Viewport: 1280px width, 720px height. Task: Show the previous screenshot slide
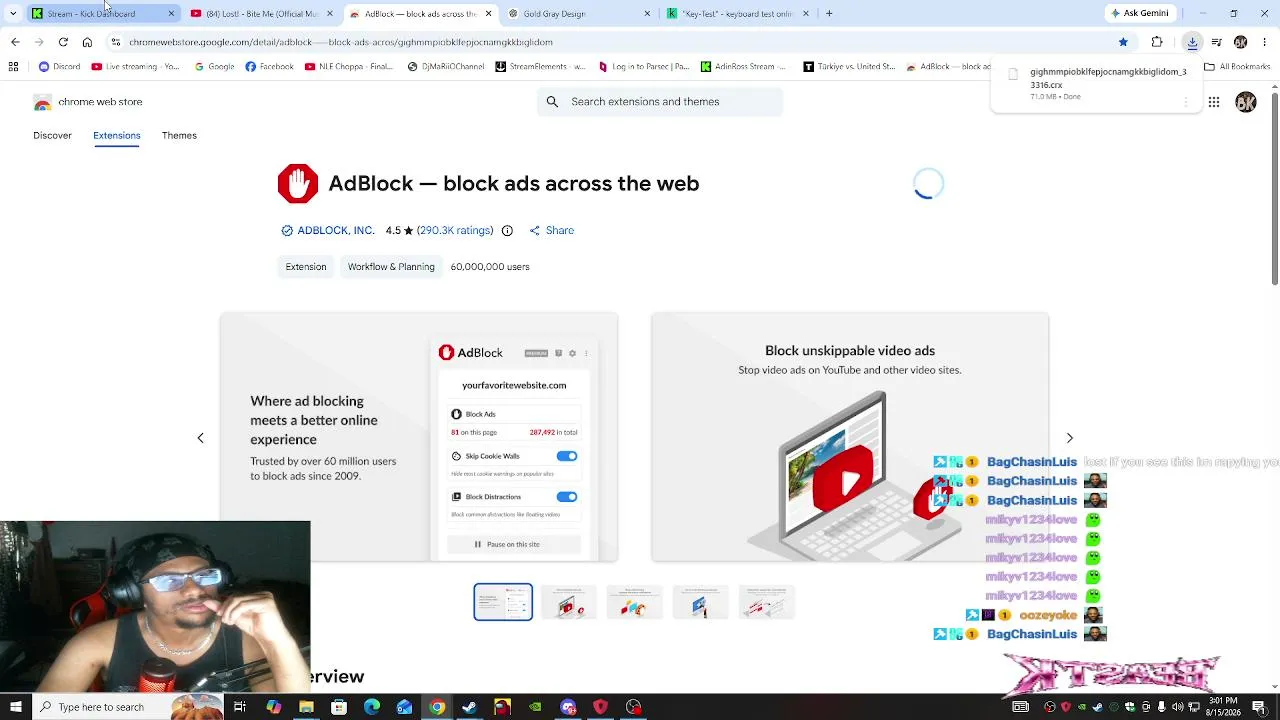pyautogui.click(x=200, y=438)
